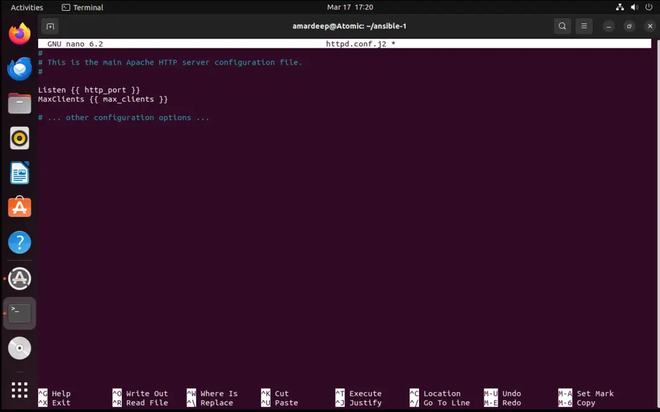Click the ^W Where Is shortcut
Image resolution: width=660 pixels, height=412 pixels.
pyautogui.click(x=212, y=393)
